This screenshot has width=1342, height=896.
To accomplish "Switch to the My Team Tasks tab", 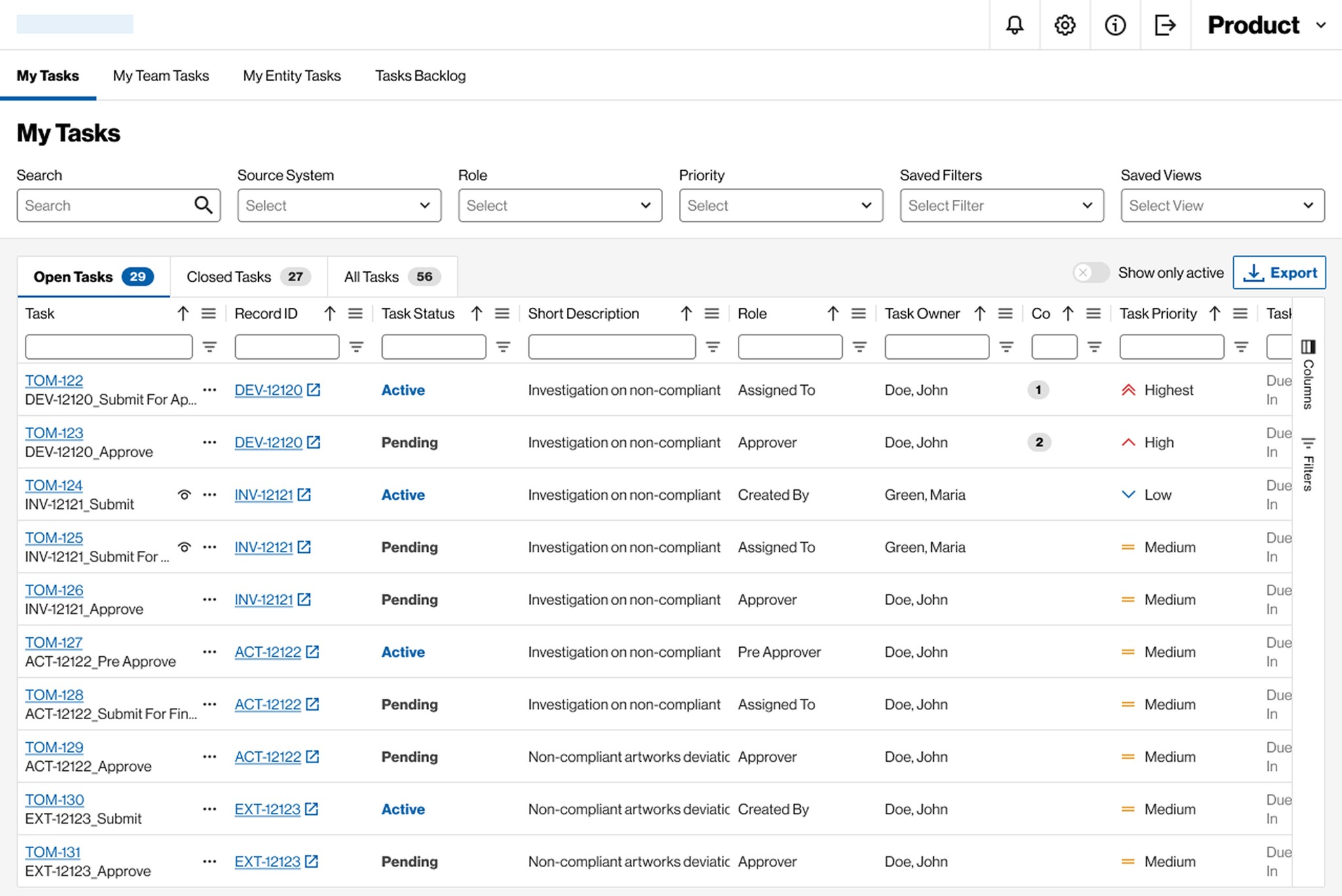I will coord(161,76).
